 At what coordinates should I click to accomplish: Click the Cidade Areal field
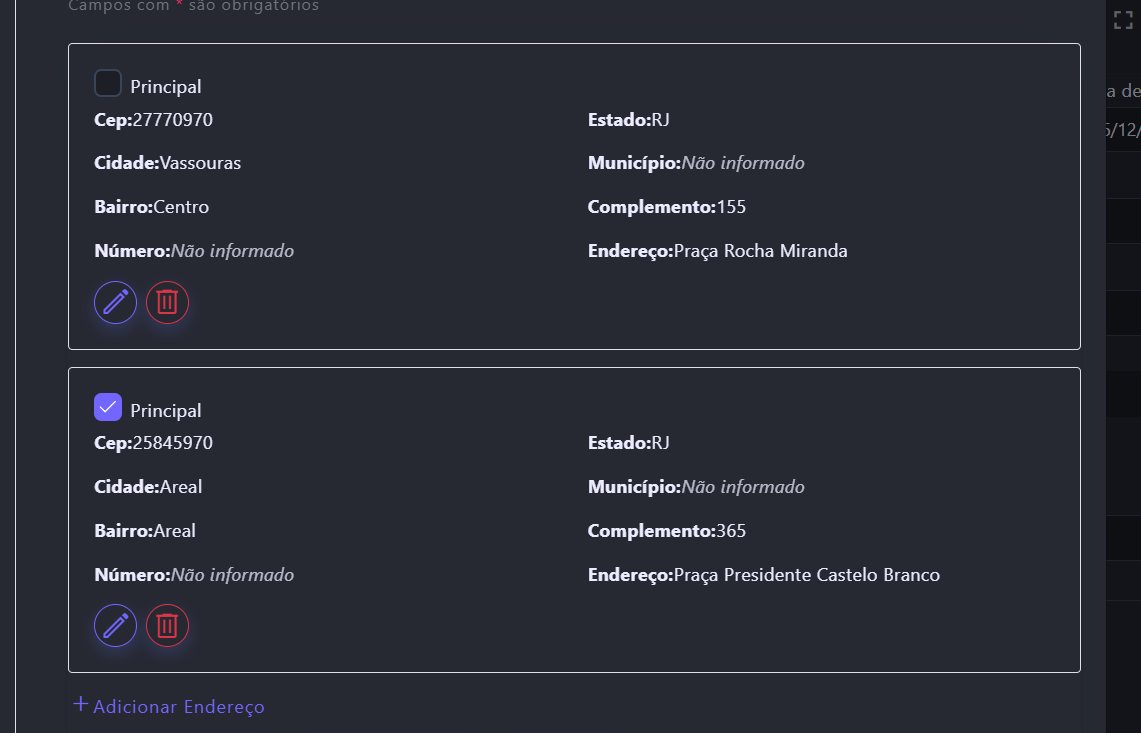181,487
